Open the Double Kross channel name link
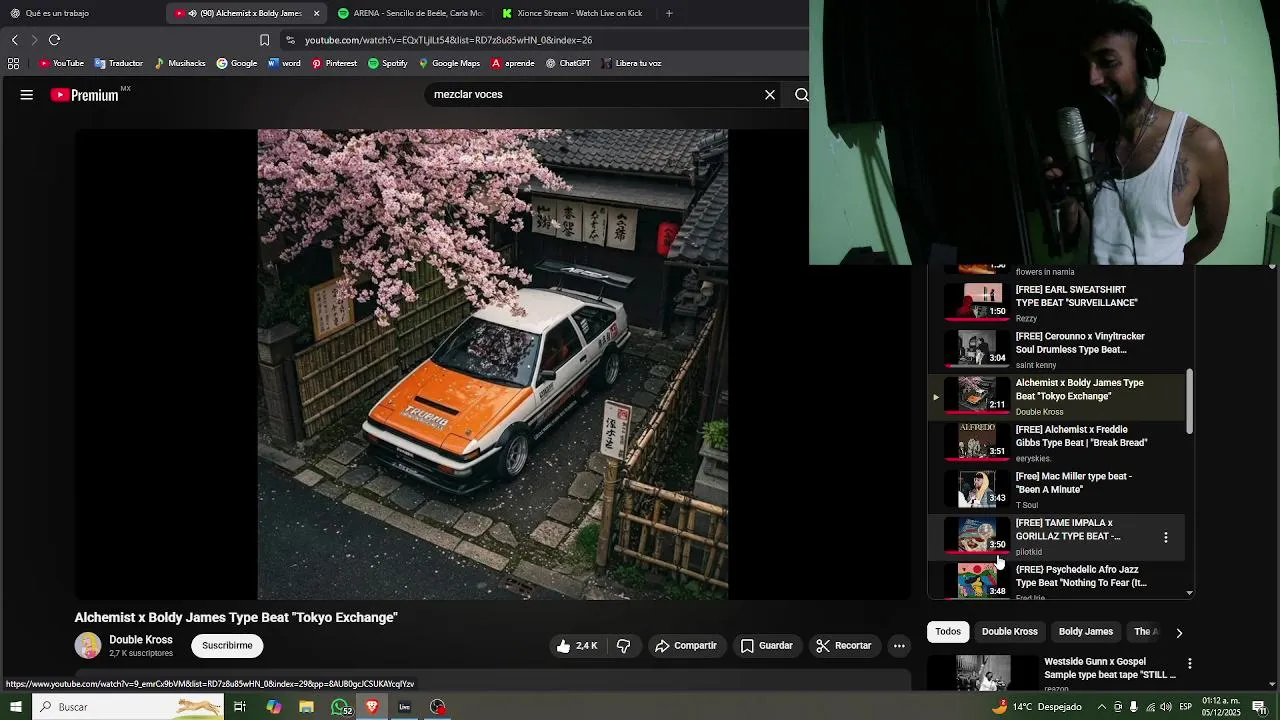 coord(141,640)
